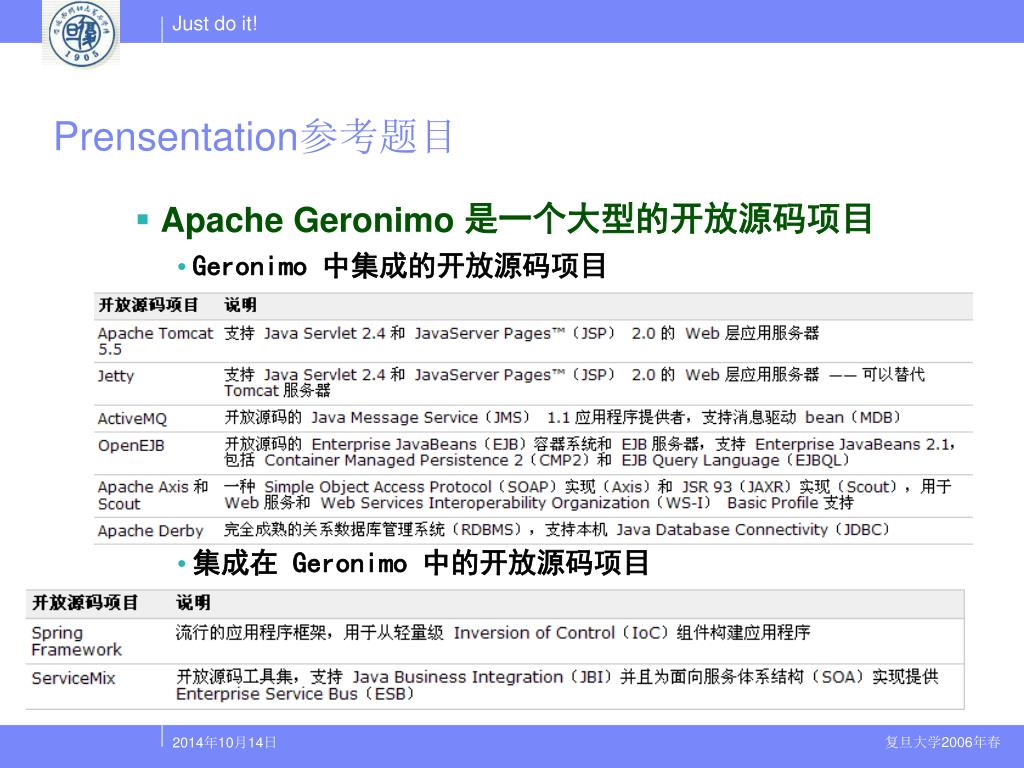Click the "Jetty" project cell
The image size is (1024, 768).
click(116, 376)
